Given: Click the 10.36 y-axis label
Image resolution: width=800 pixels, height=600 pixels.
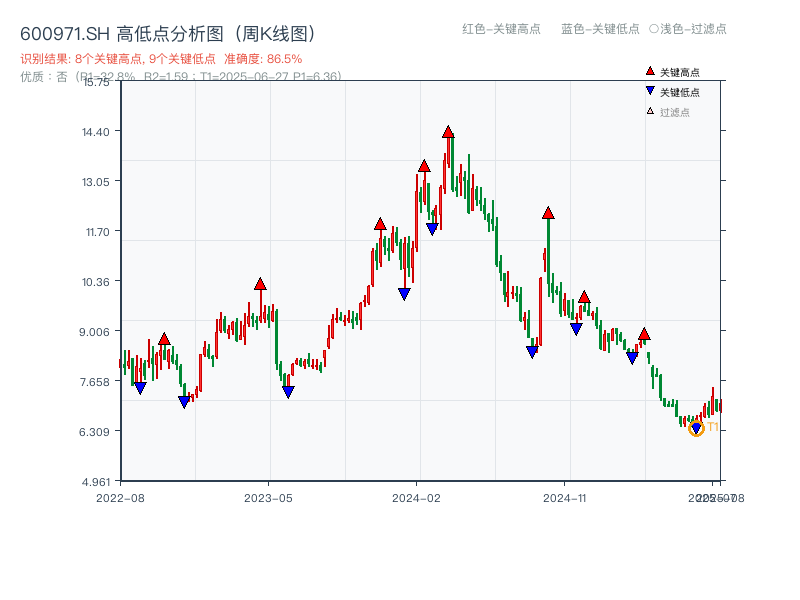Looking at the screenshot, I should click(95, 282).
